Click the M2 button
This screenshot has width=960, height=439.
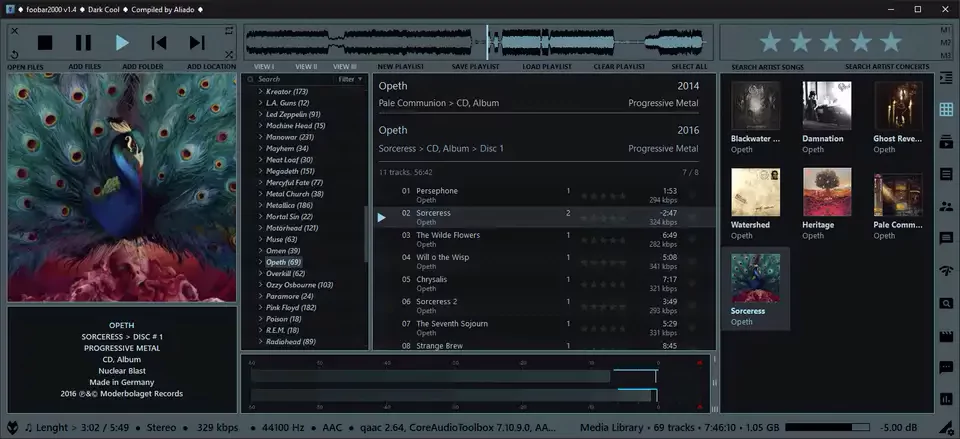pos(946,42)
